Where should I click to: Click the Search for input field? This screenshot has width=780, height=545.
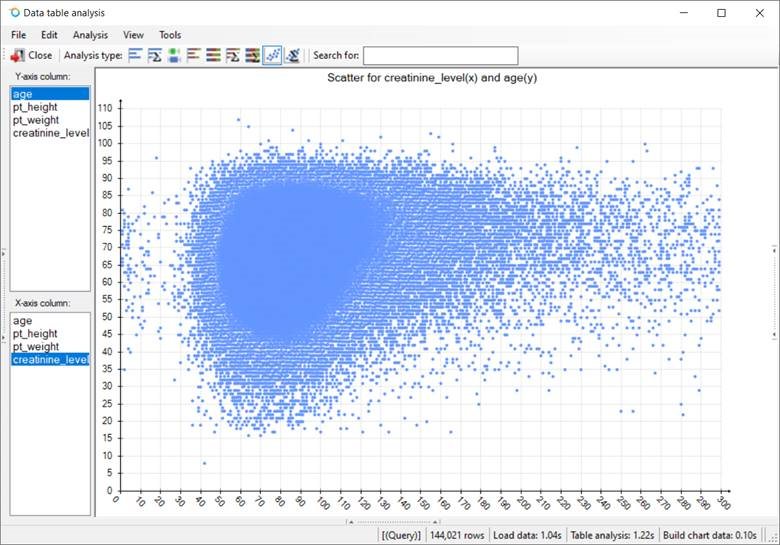[x=440, y=56]
